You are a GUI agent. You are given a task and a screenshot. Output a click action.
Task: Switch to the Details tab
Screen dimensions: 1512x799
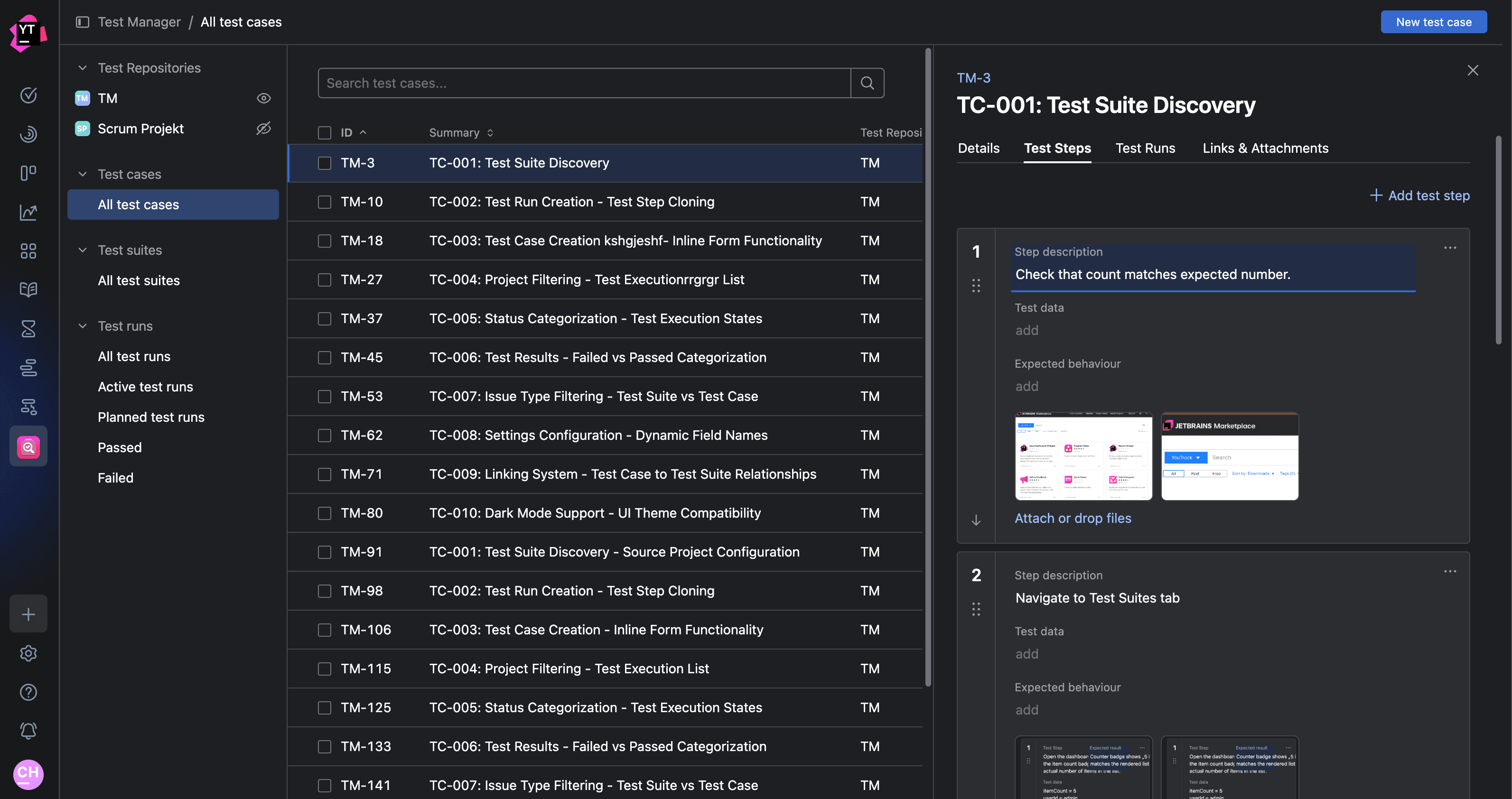[x=979, y=149]
